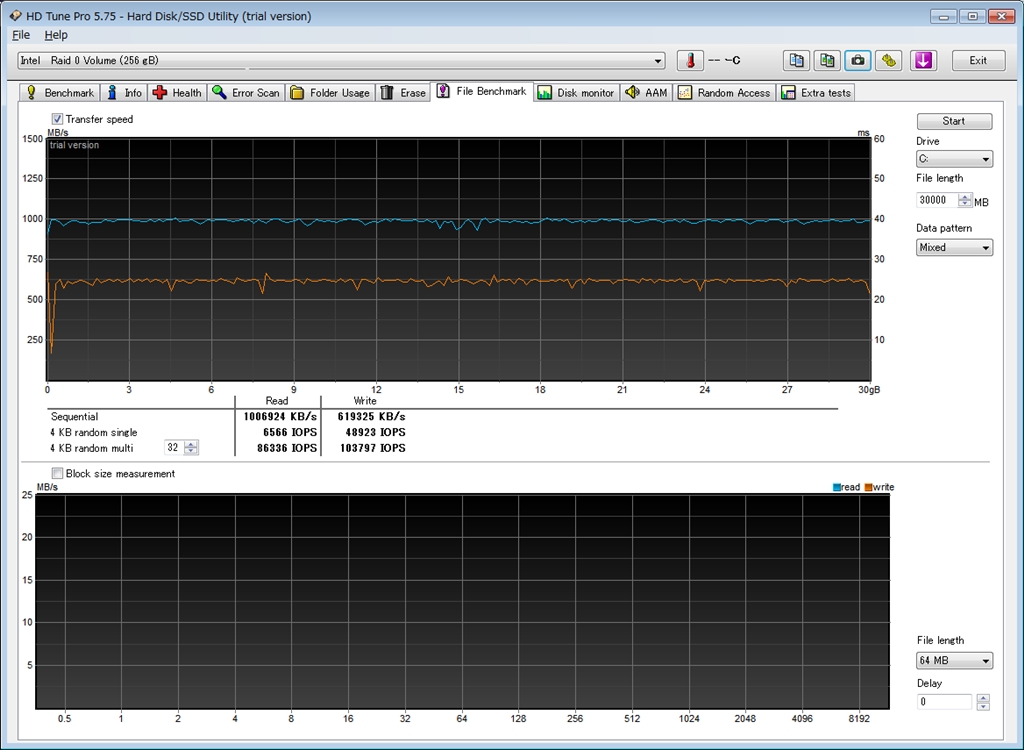Click the copy text results icon
1024x750 pixels.
coord(796,60)
